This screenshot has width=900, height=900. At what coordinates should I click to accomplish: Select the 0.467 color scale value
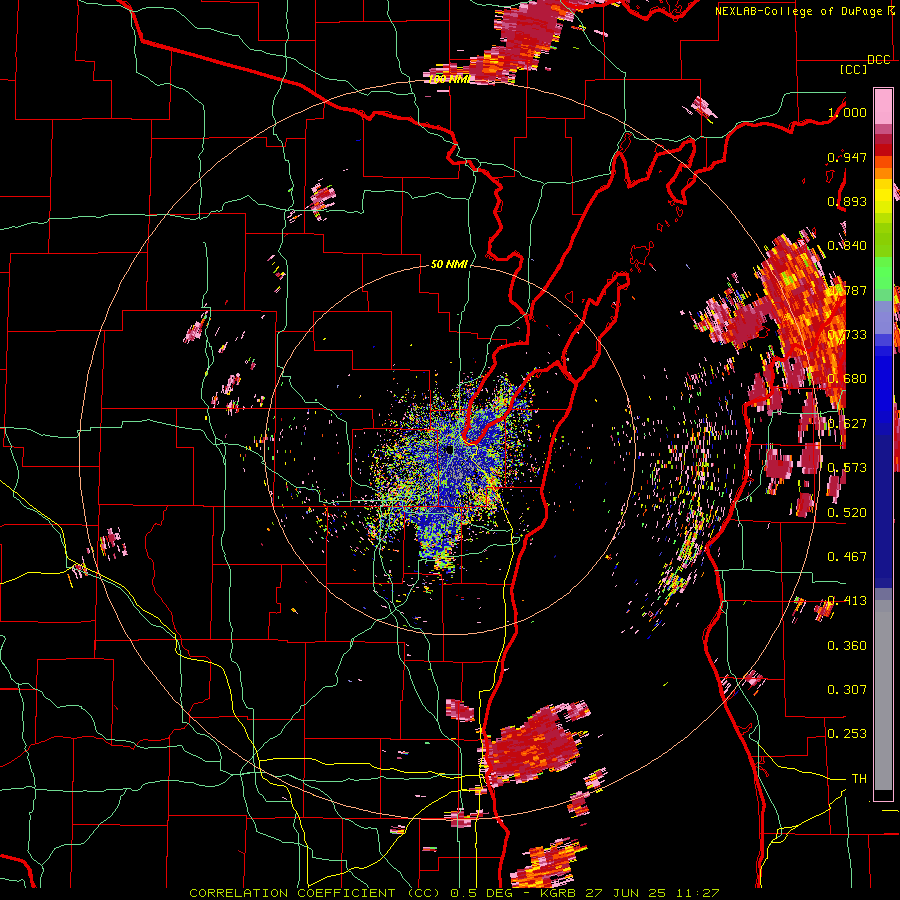pyautogui.click(x=847, y=557)
